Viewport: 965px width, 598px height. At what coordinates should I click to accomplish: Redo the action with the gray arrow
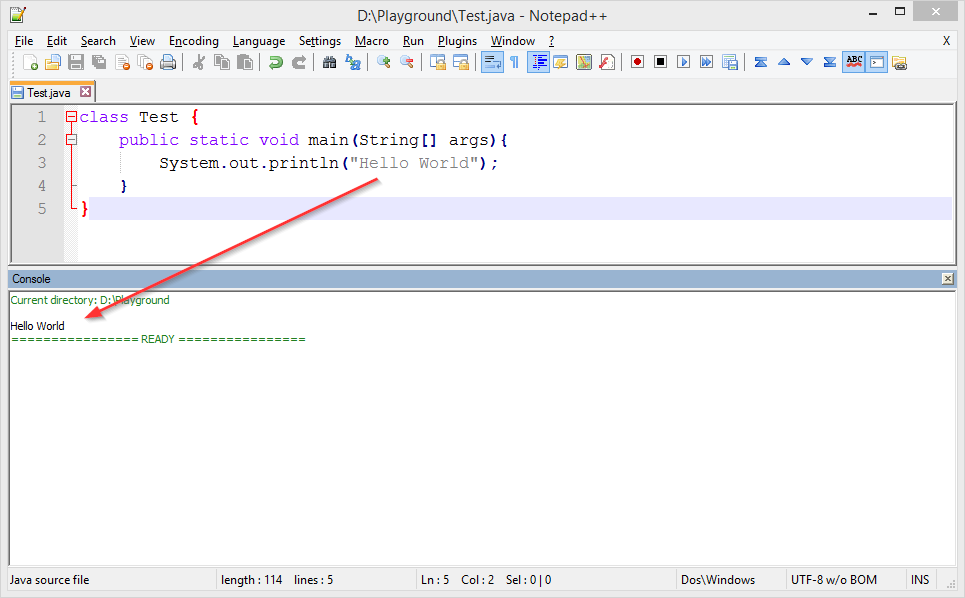pyautogui.click(x=298, y=62)
